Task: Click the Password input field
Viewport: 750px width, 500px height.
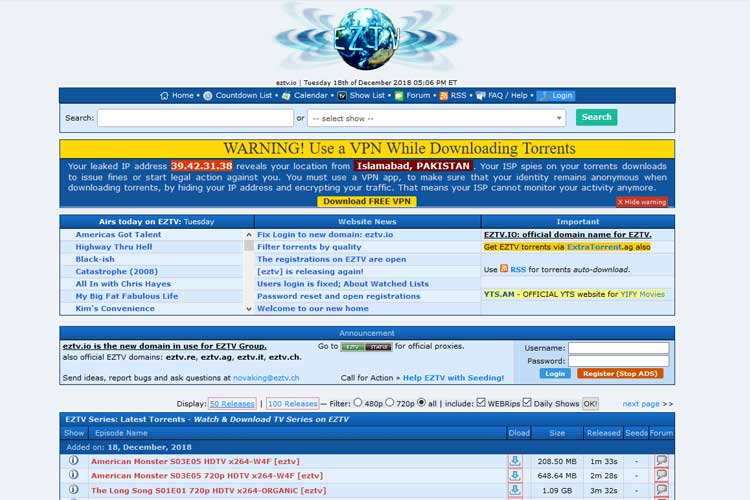Action: 618,361
